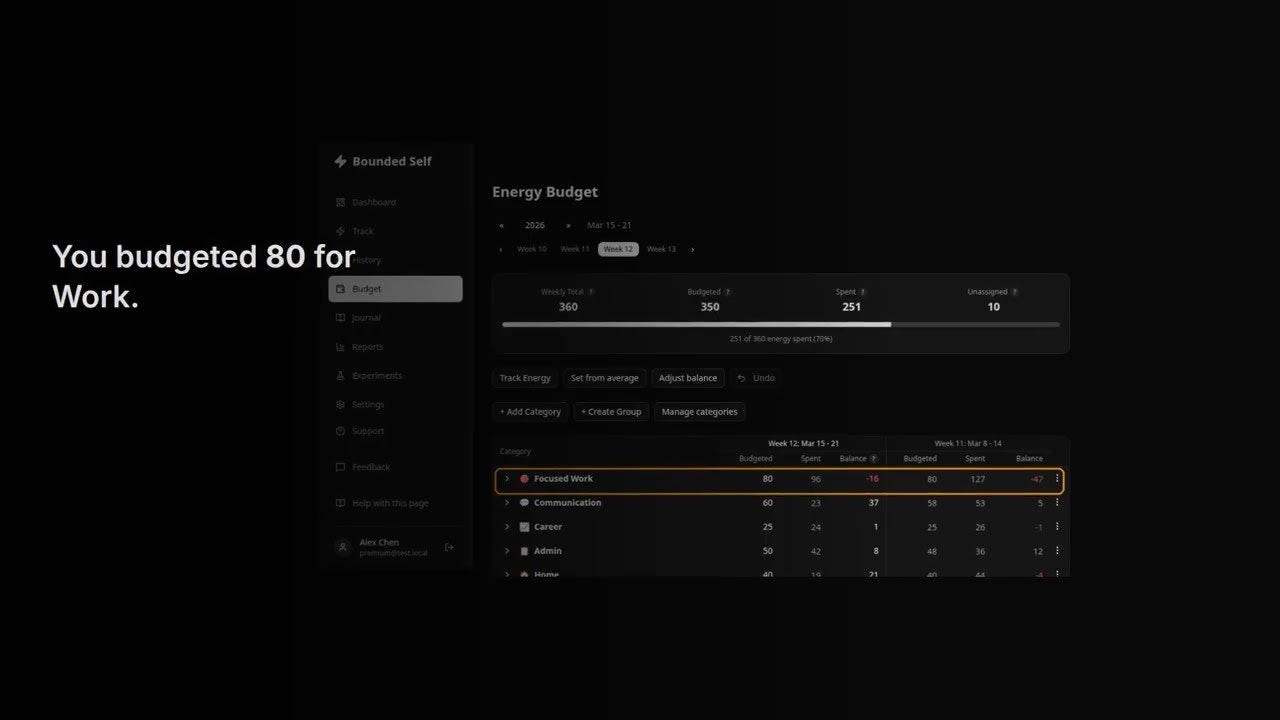
Task: Open Support via its question icon
Action: pyautogui.click(x=340, y=431)
